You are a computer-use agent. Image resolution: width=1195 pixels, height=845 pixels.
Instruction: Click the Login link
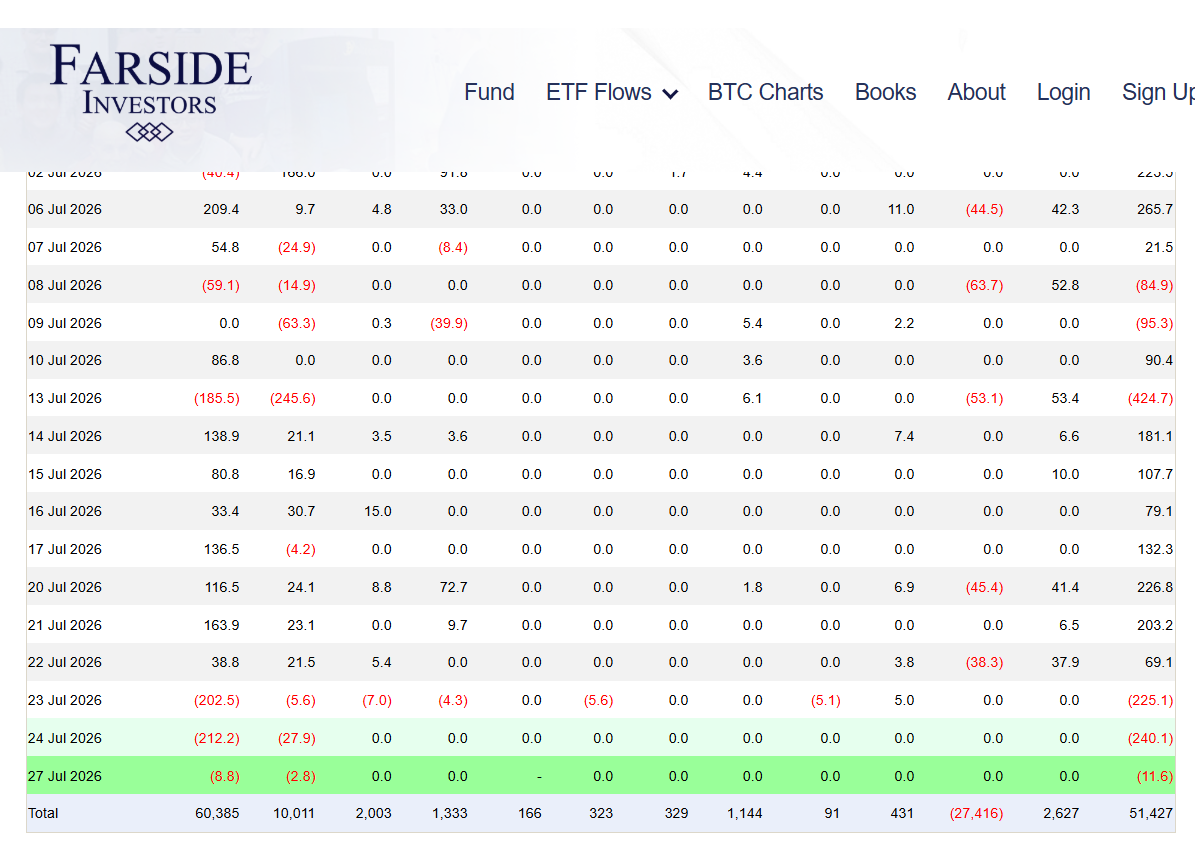click(1063, 92)
